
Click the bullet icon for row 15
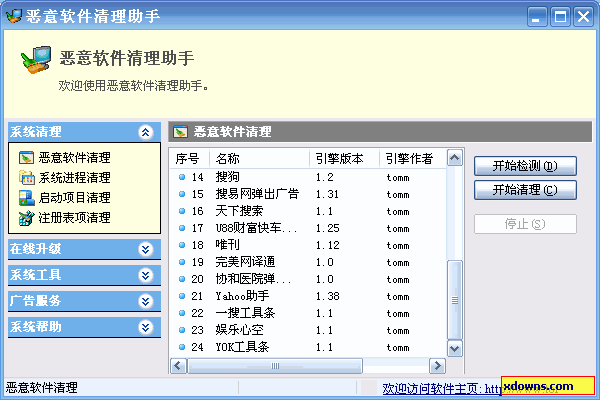coord(182,194)
